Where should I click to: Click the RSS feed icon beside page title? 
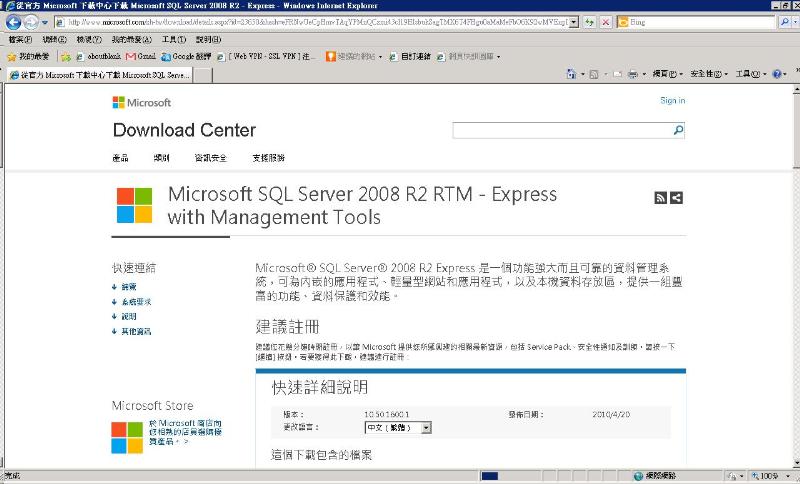point(661,198)
